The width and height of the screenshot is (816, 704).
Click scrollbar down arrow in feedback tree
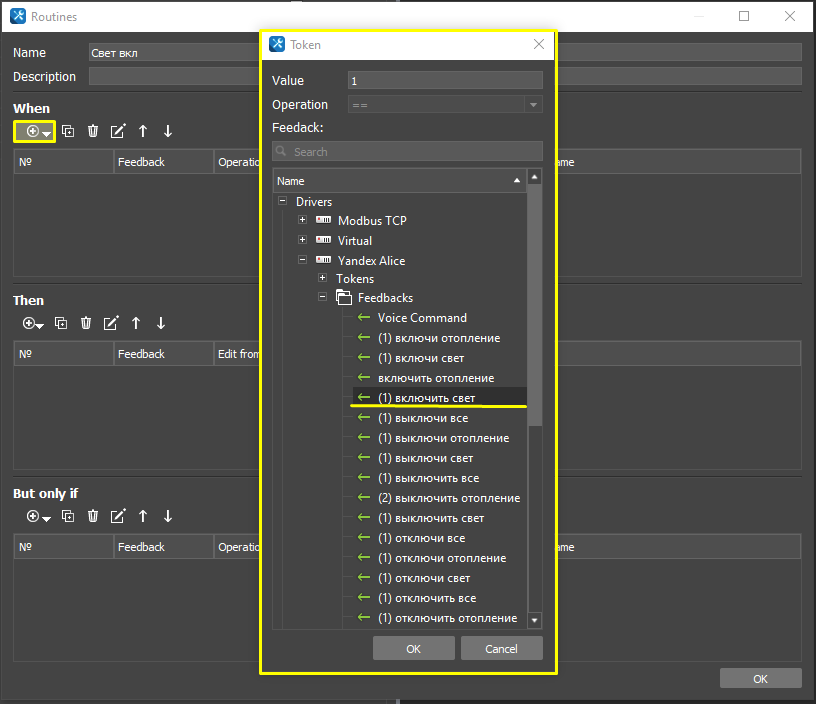click(x=534, y=620)
